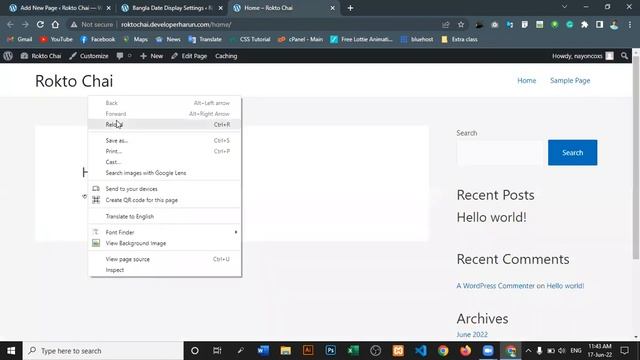Open cPanel - Main bookmark

tap(300, 39)
